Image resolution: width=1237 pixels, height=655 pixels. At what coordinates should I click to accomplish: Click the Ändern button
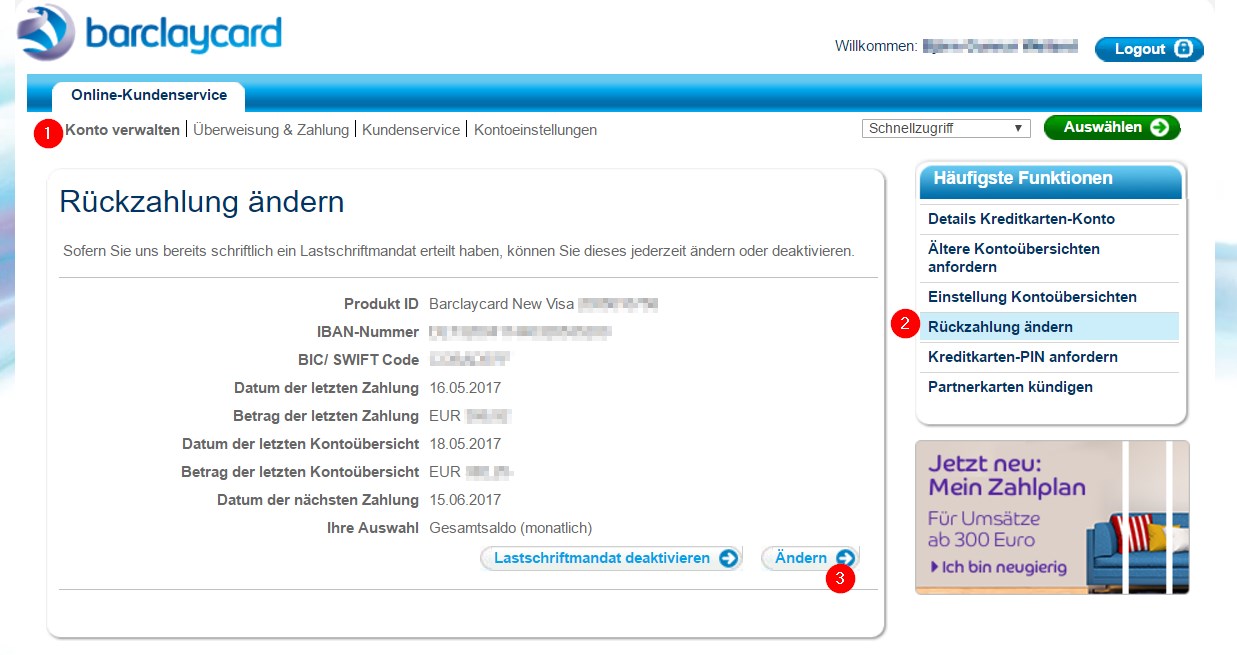[x=809, y=558]
